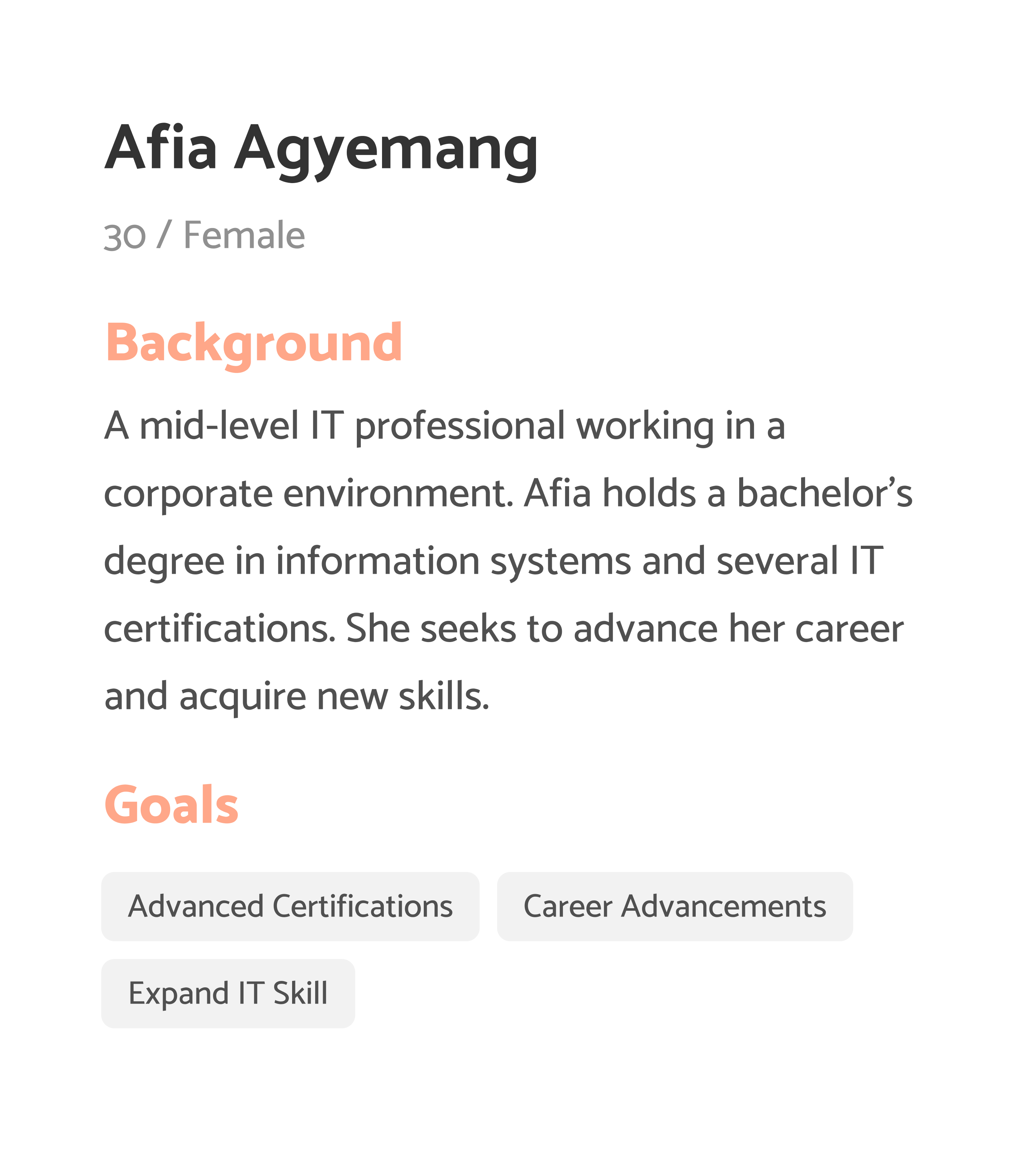Click the Goals section heading

pos(171,805)
